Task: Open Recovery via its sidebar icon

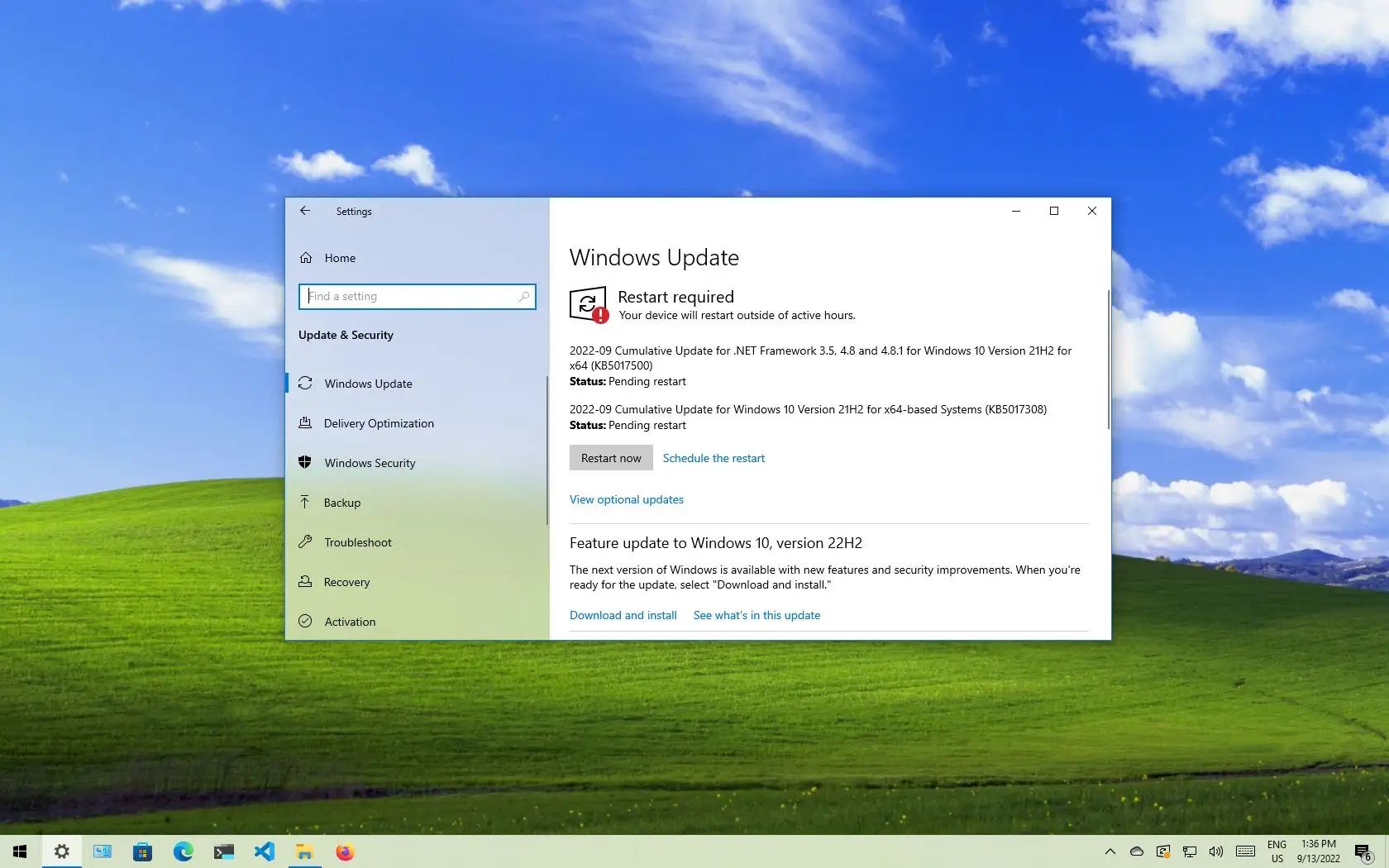Action: [x=305, y=582]
